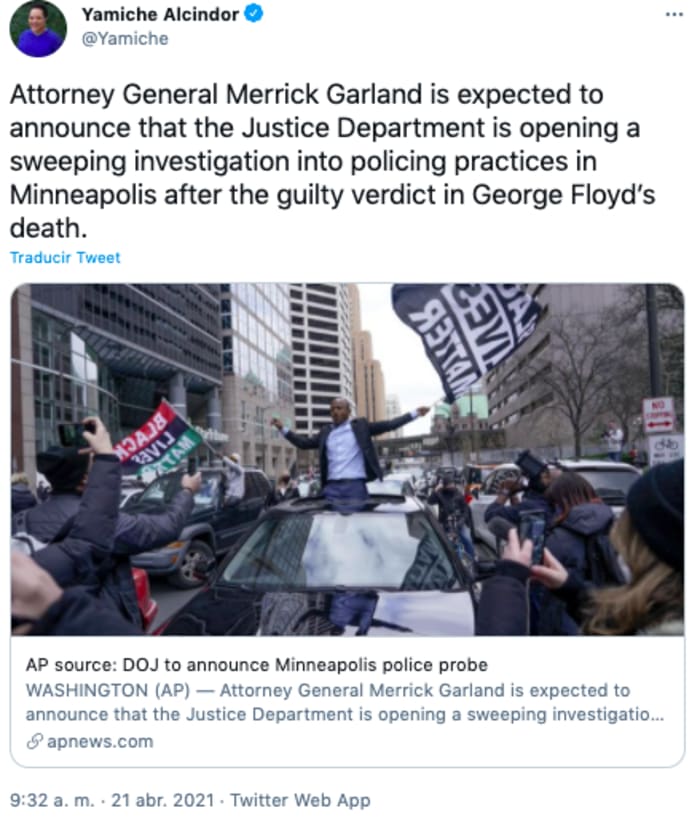
Task: Open the @Yamiche handle link
Action: point(125,39)
